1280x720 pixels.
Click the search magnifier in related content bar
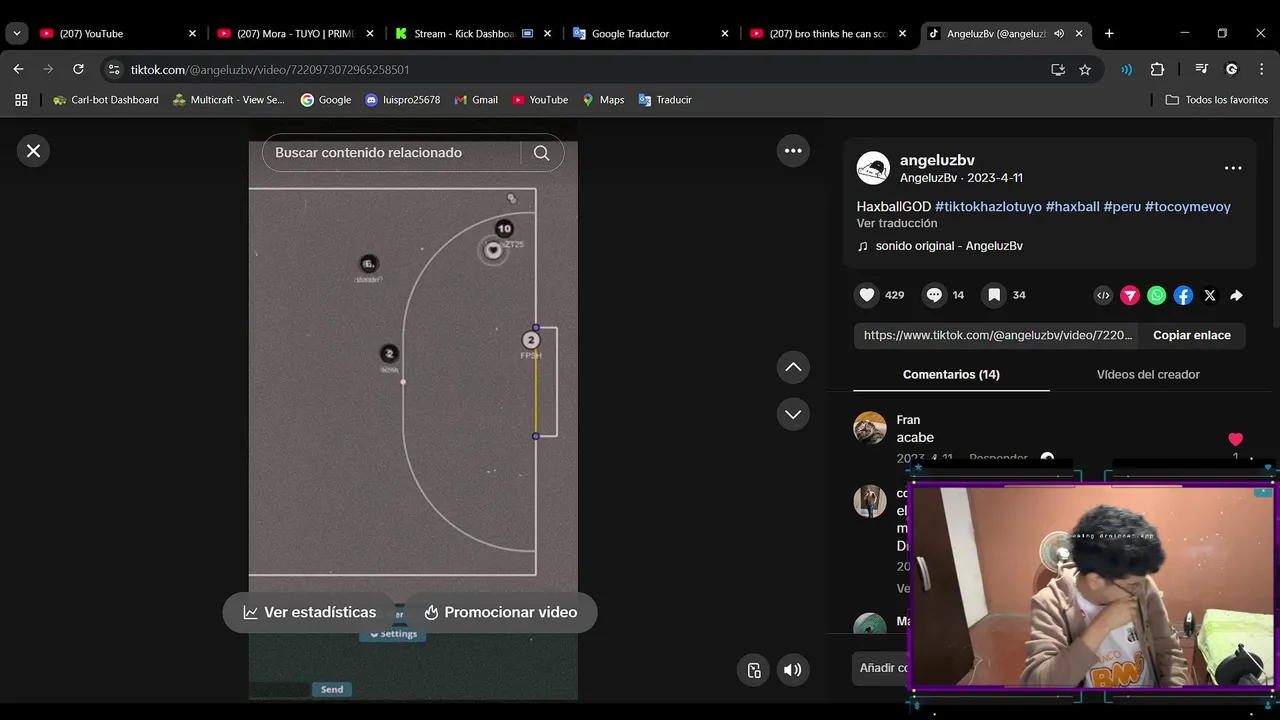541,153
